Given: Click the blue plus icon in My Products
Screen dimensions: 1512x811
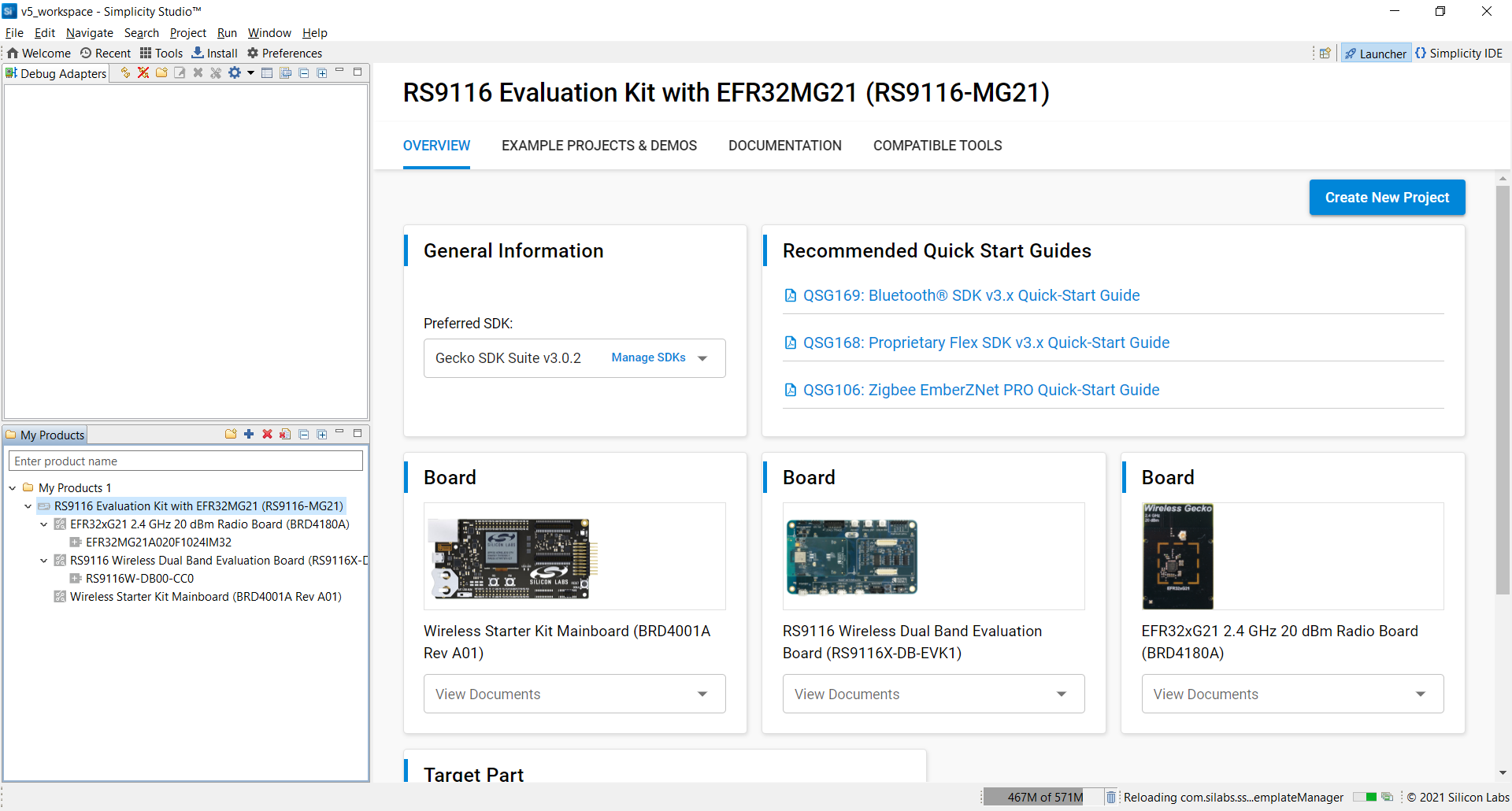Looking at the screenshot, I should (249, 434).
